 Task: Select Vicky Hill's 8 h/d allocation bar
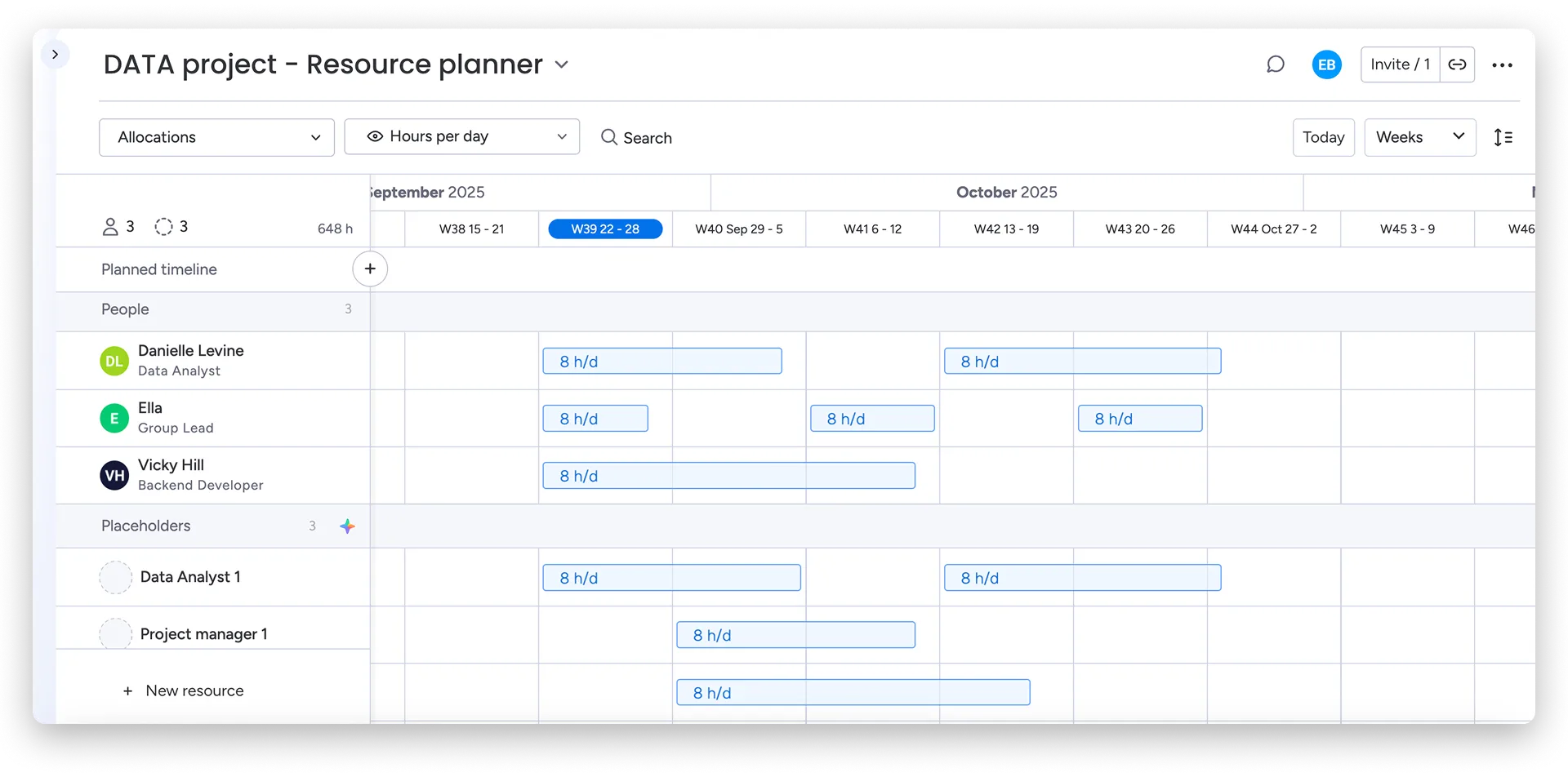[728, 475]
